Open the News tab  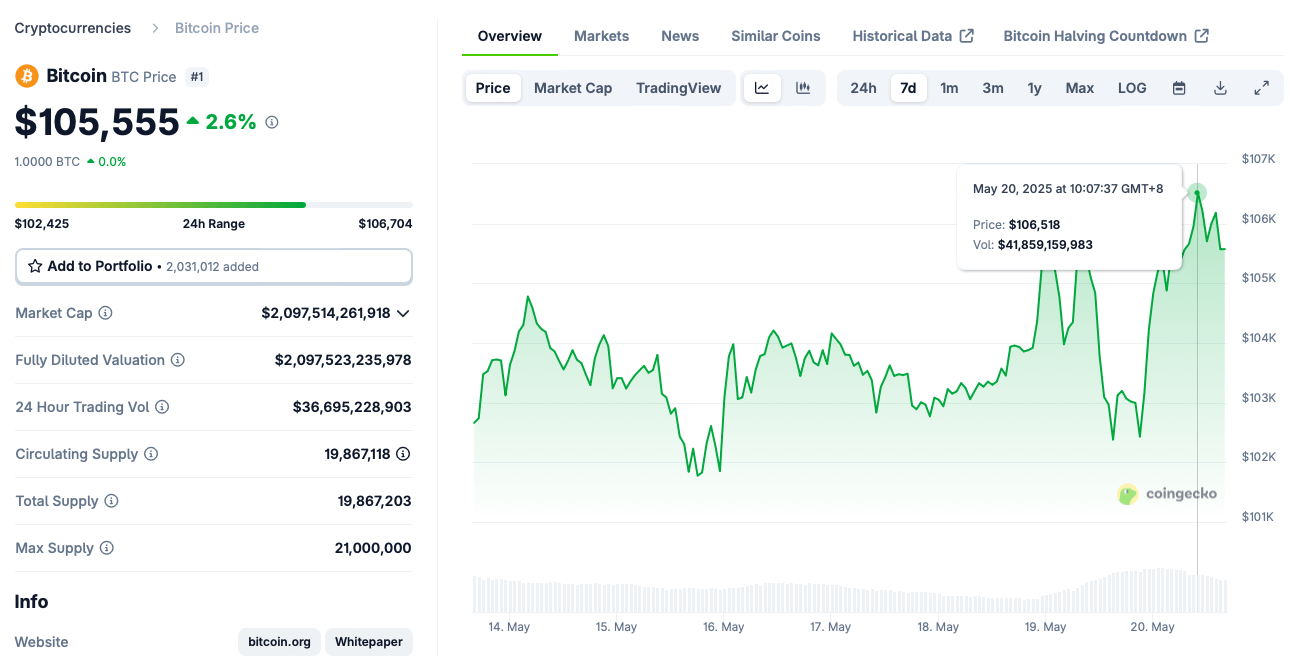(x=680, y=35)
